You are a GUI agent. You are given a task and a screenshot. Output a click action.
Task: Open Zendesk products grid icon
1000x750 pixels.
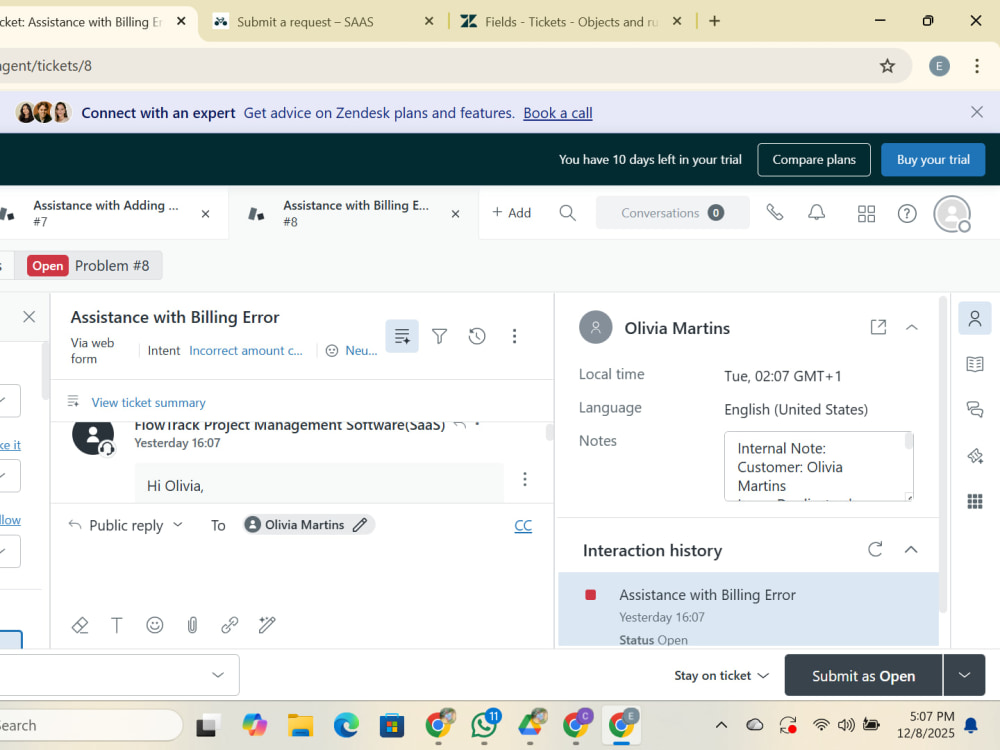coord(866,213)
